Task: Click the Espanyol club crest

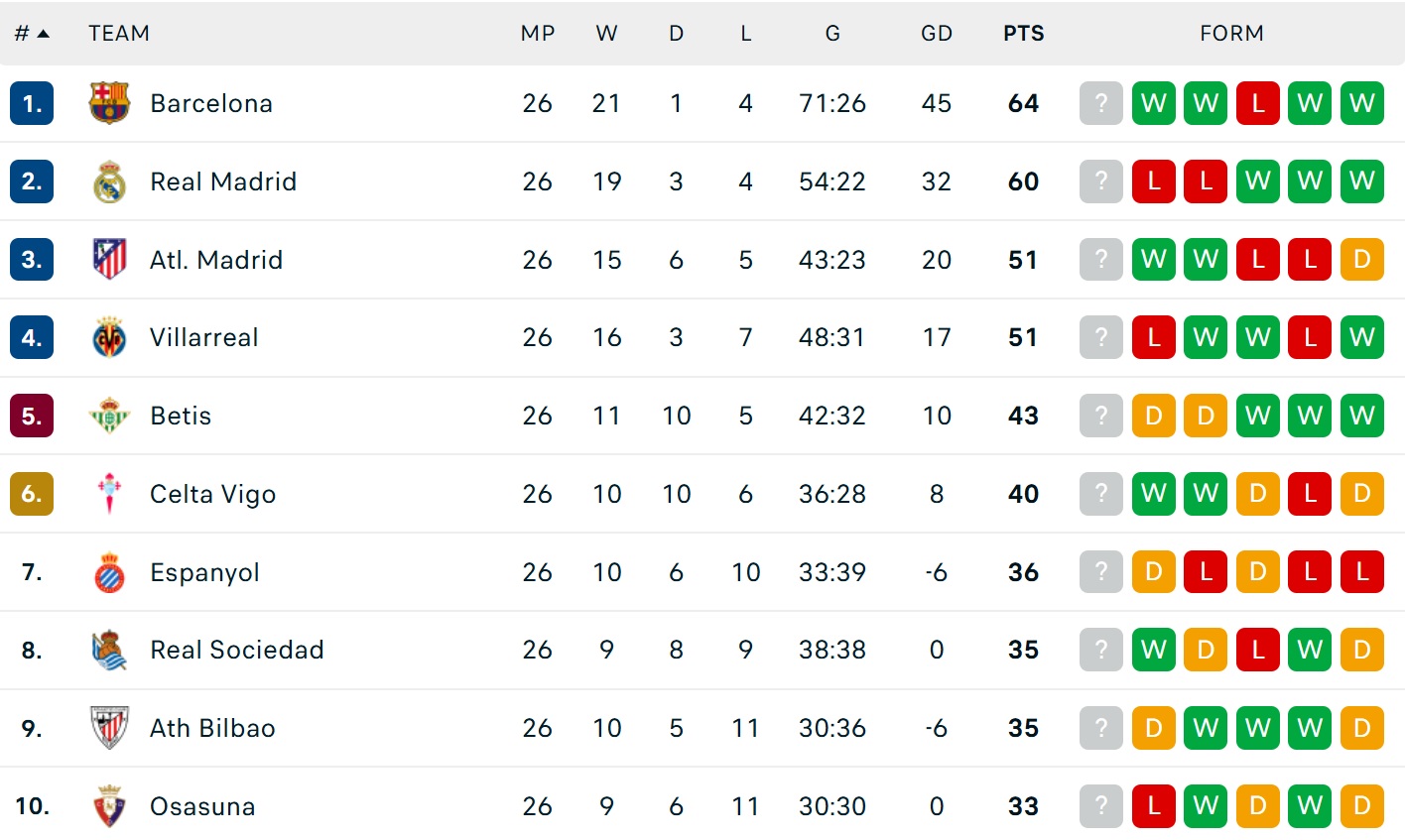Action: click(109, 572)
